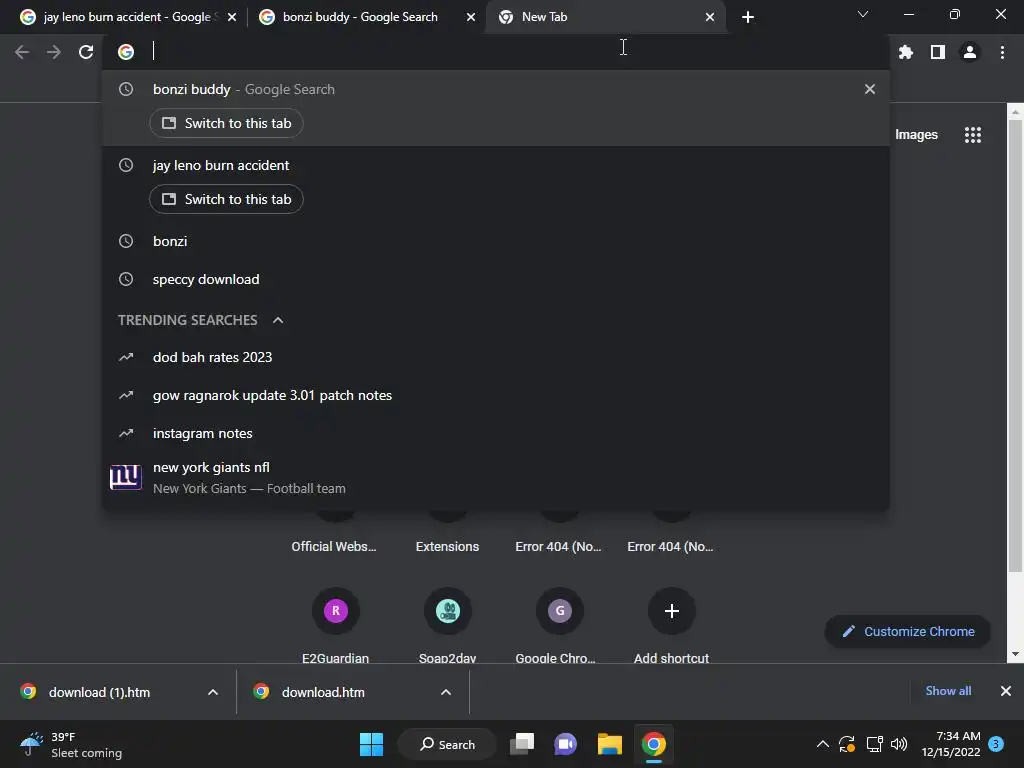Pick the dod bah rates 2023 trend
The width and height of the screenshot is (1024, 768).
click(496, 357)
